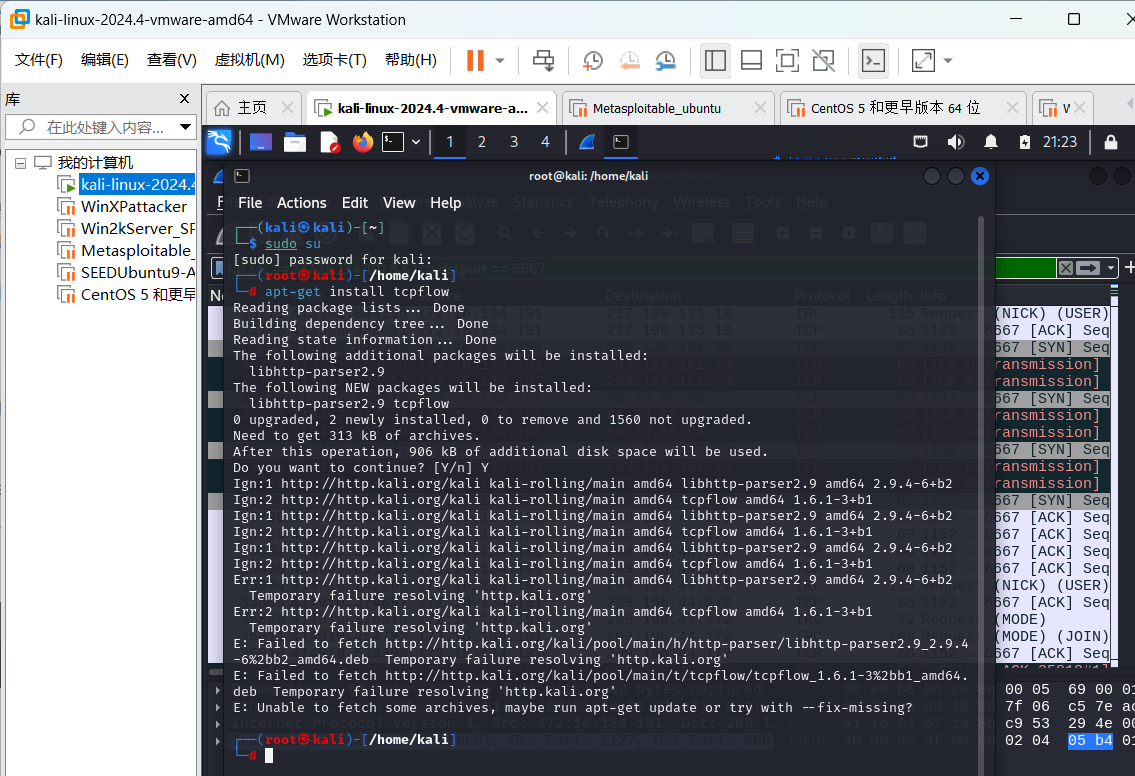The height and width of the screenshot is (776, 1135).
Task: Select Win2kServer_SP in the library tree
Action: (x=138, y=229)
